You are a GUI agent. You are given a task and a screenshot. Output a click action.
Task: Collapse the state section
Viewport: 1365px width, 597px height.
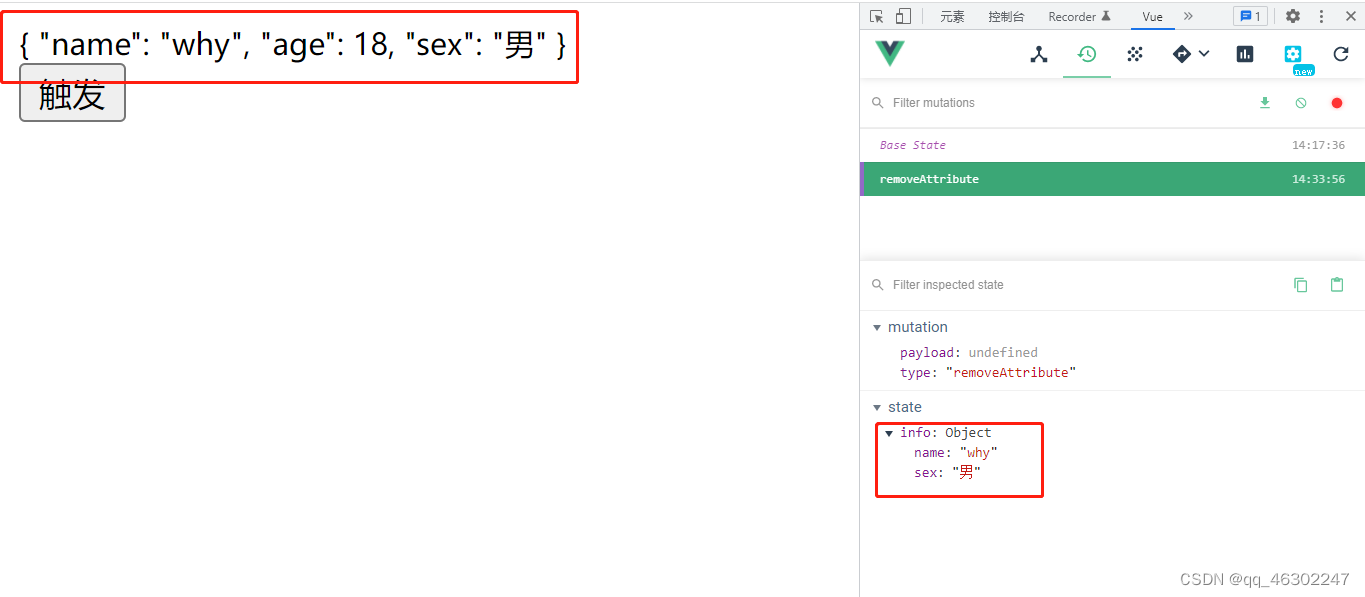[x=877, y=407]
